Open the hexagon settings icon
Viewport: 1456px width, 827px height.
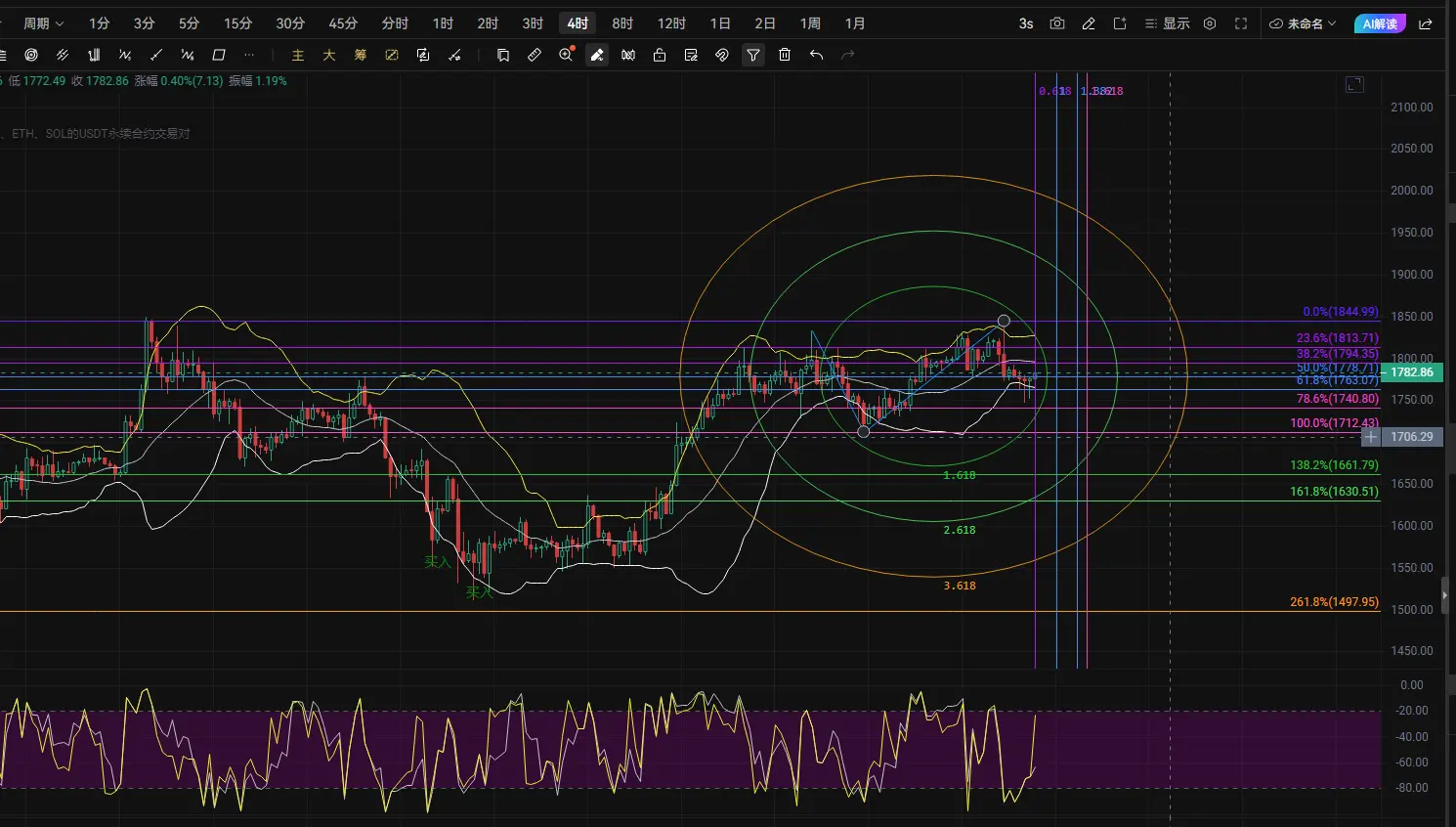(x=1210, y=23)
